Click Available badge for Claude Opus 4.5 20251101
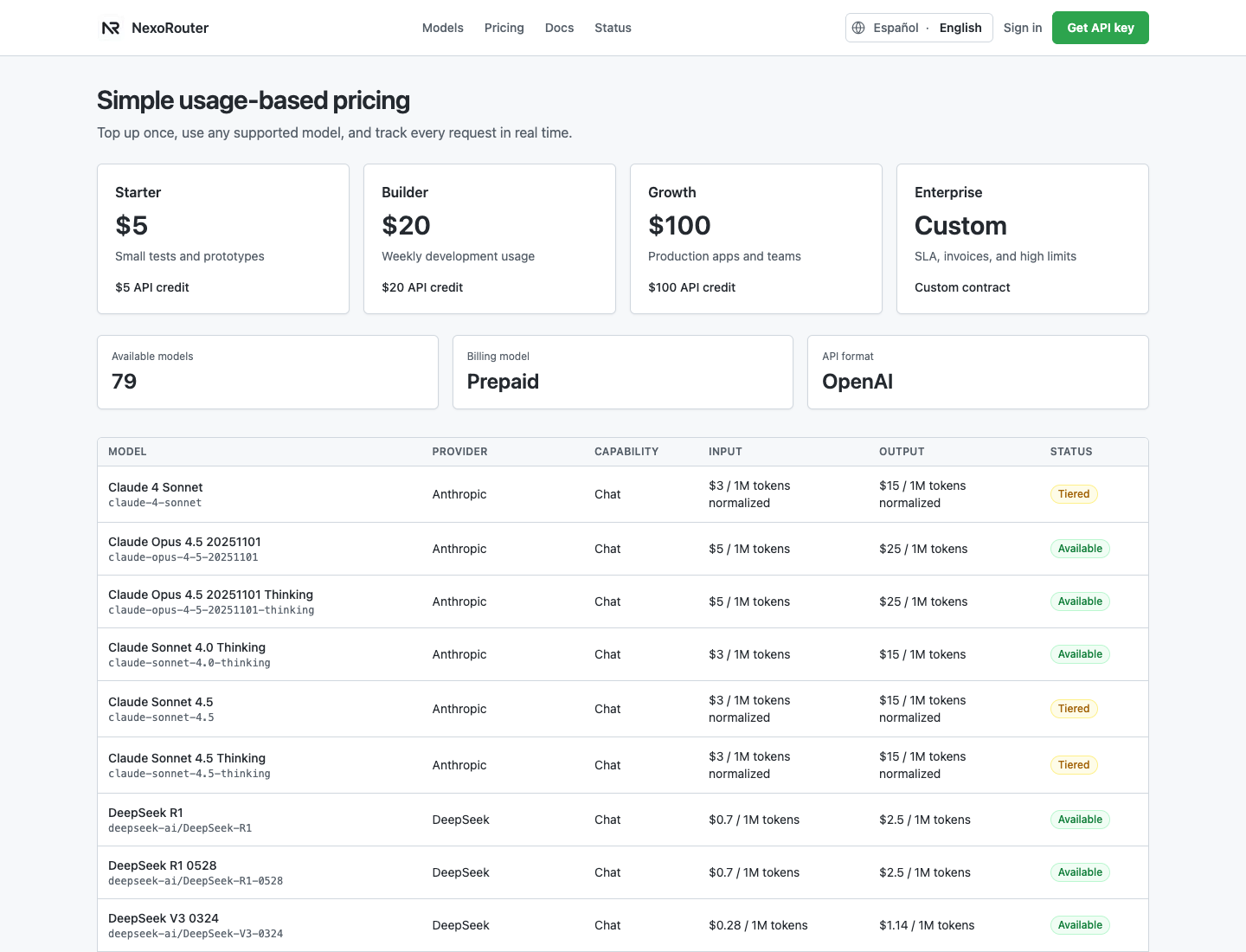Screen dimensions: 1246x952 pyautogui.click(x=1080, y=549)
